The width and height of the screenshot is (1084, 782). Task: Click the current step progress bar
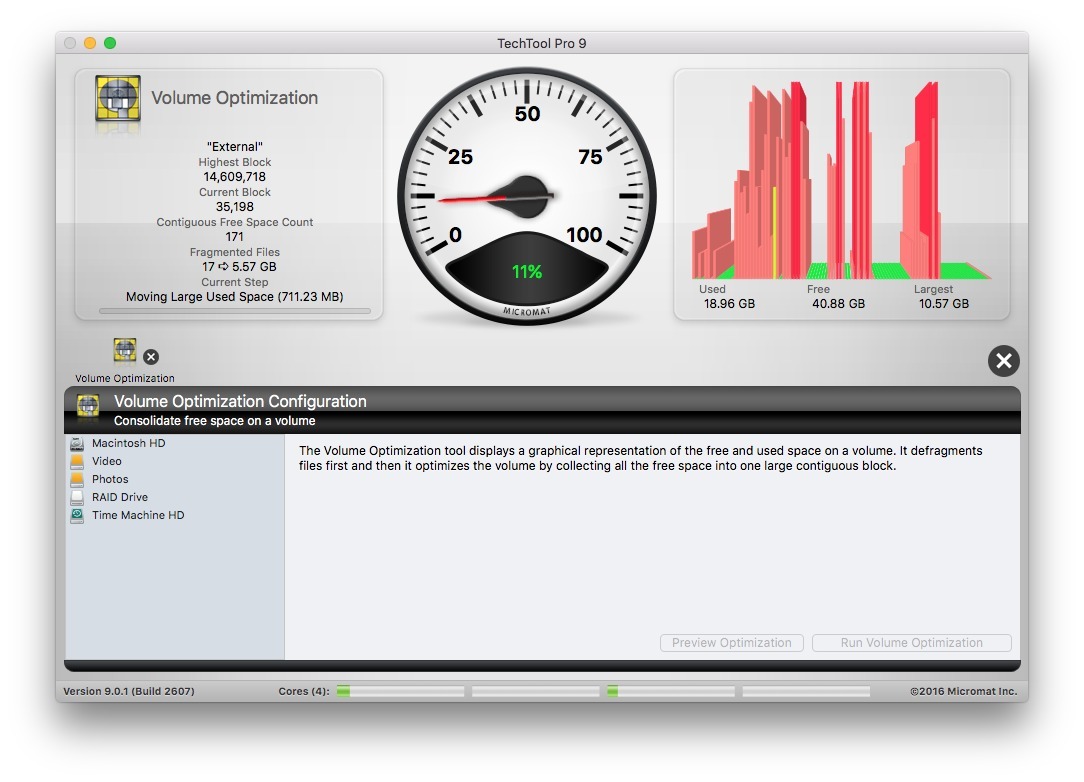click(x=235, y=311)
